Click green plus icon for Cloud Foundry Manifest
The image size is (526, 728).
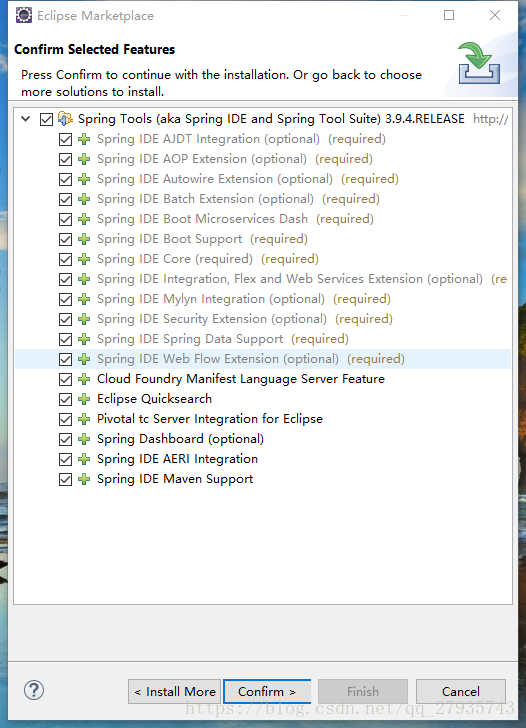(x=84, y=379)
